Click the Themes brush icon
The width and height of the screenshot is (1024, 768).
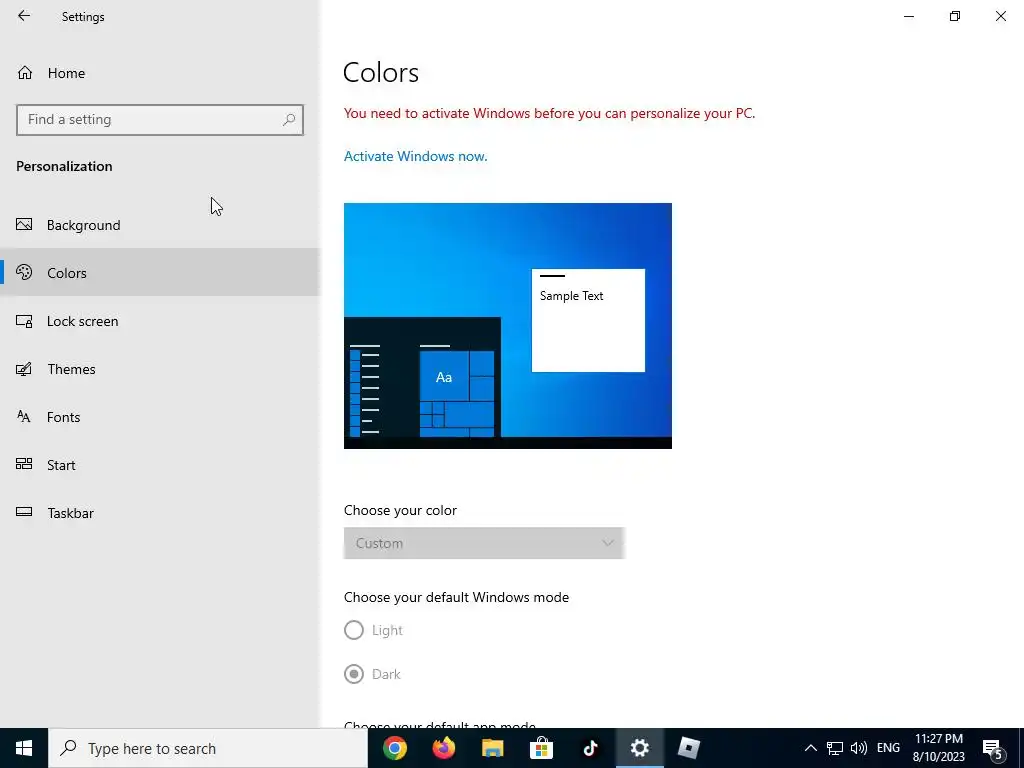click(24, 369)
